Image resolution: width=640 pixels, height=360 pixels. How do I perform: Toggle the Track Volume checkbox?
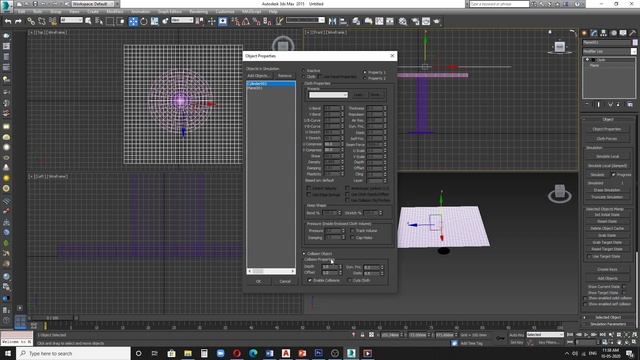point(353,231)
